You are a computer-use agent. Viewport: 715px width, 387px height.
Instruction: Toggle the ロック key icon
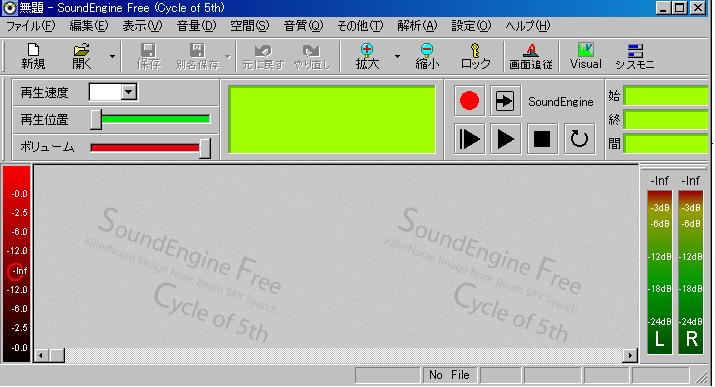(x=475, y=56)
